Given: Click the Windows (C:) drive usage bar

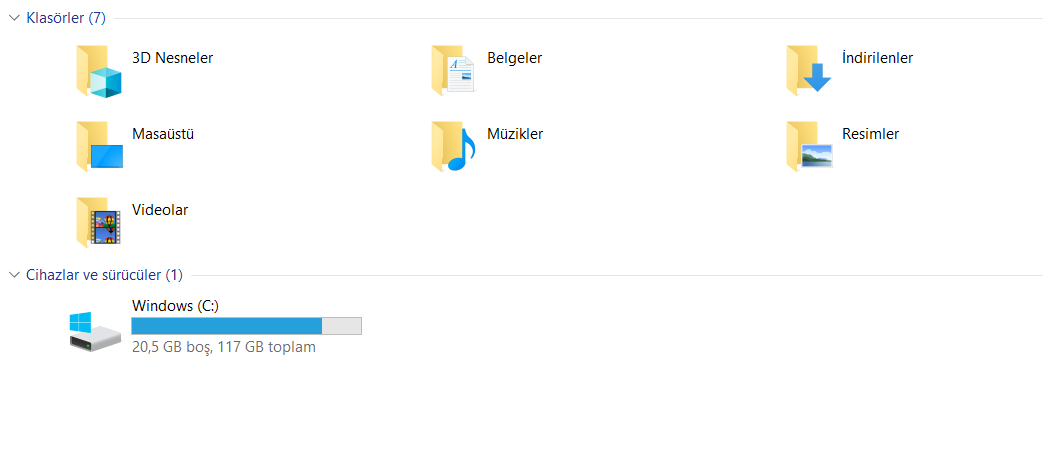Looking at the screenshot, I should 247,326.
